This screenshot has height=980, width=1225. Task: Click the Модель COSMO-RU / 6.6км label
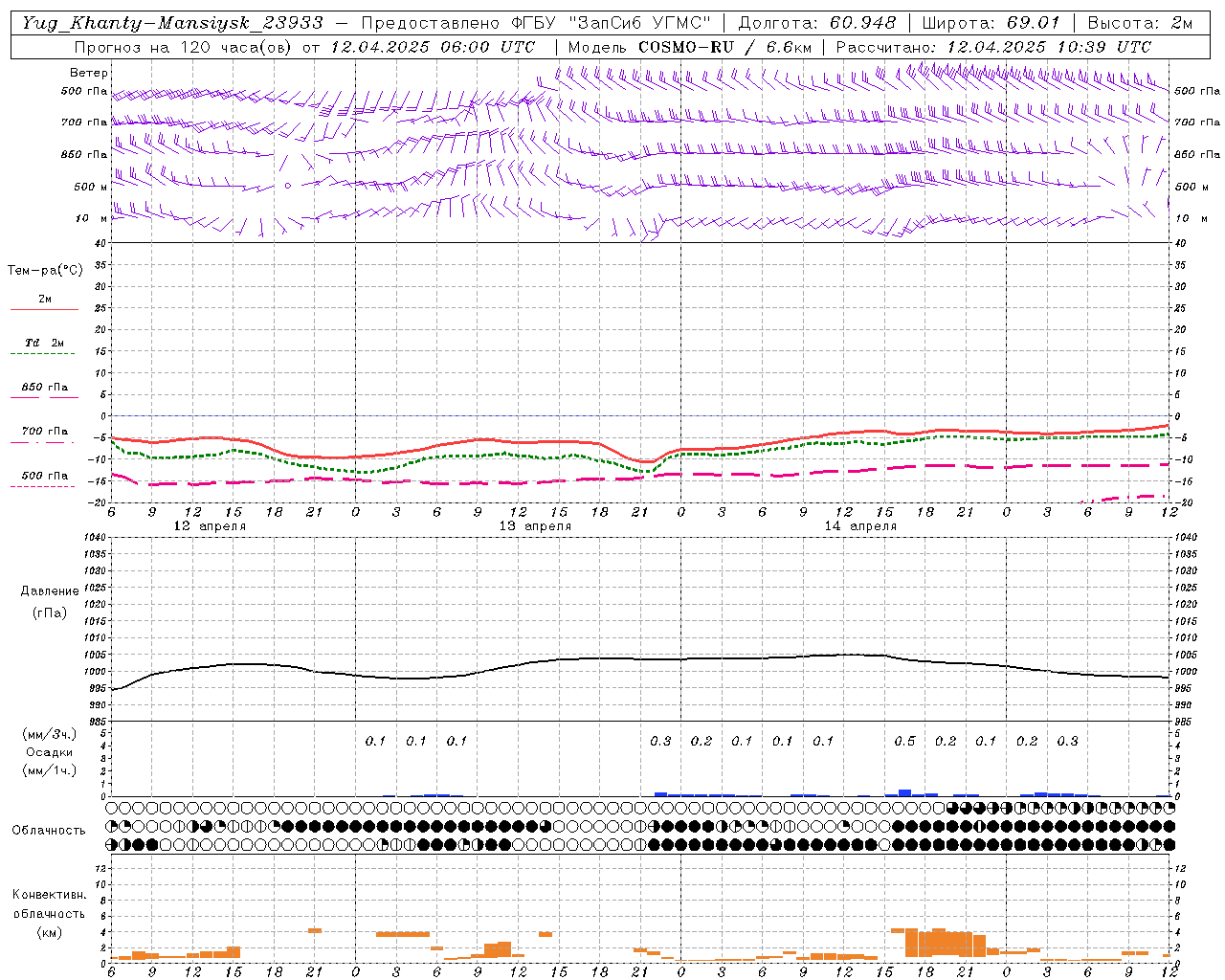tap(689, 47)
